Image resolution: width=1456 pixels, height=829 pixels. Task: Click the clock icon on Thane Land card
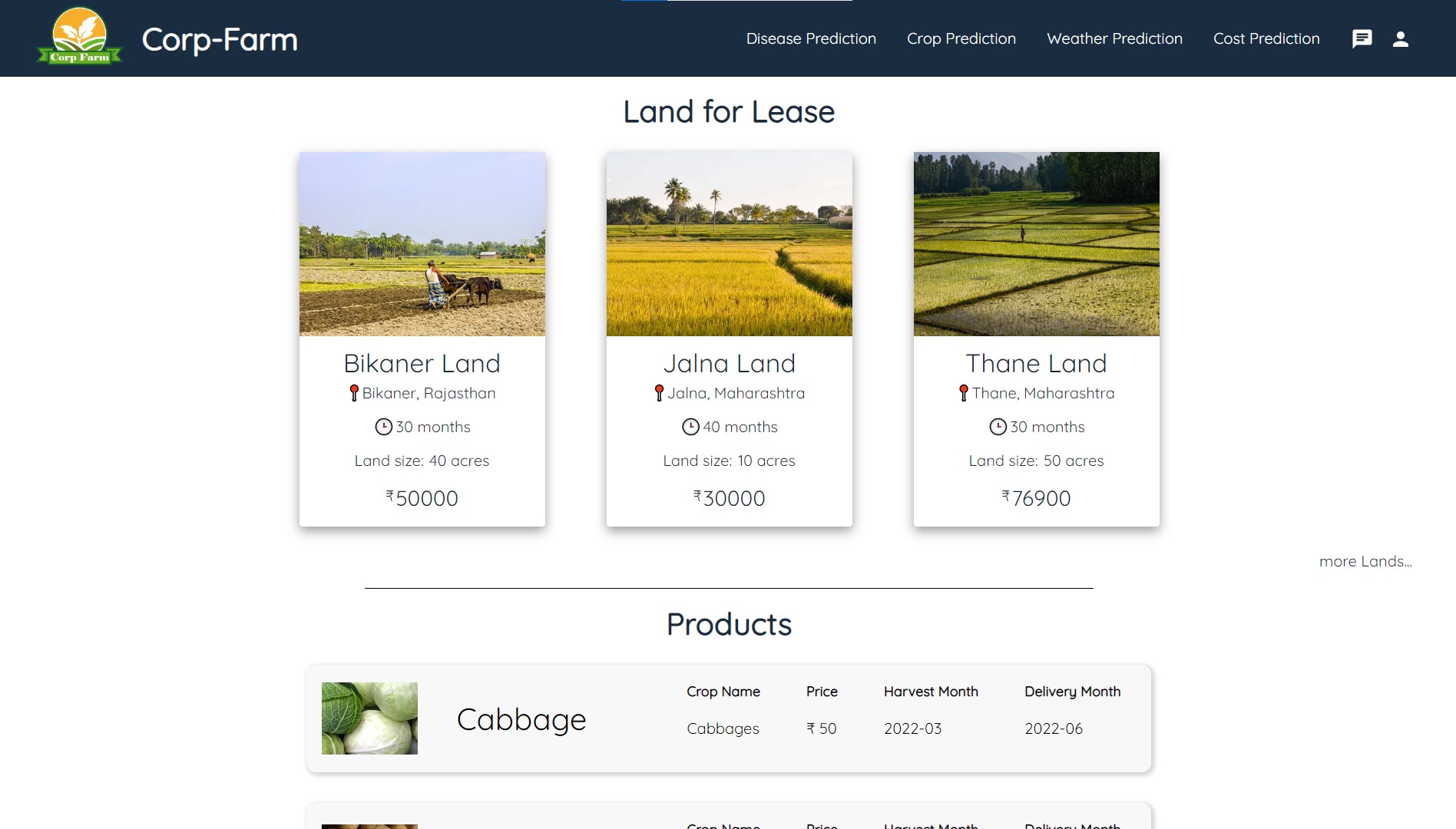pos(998,427)
